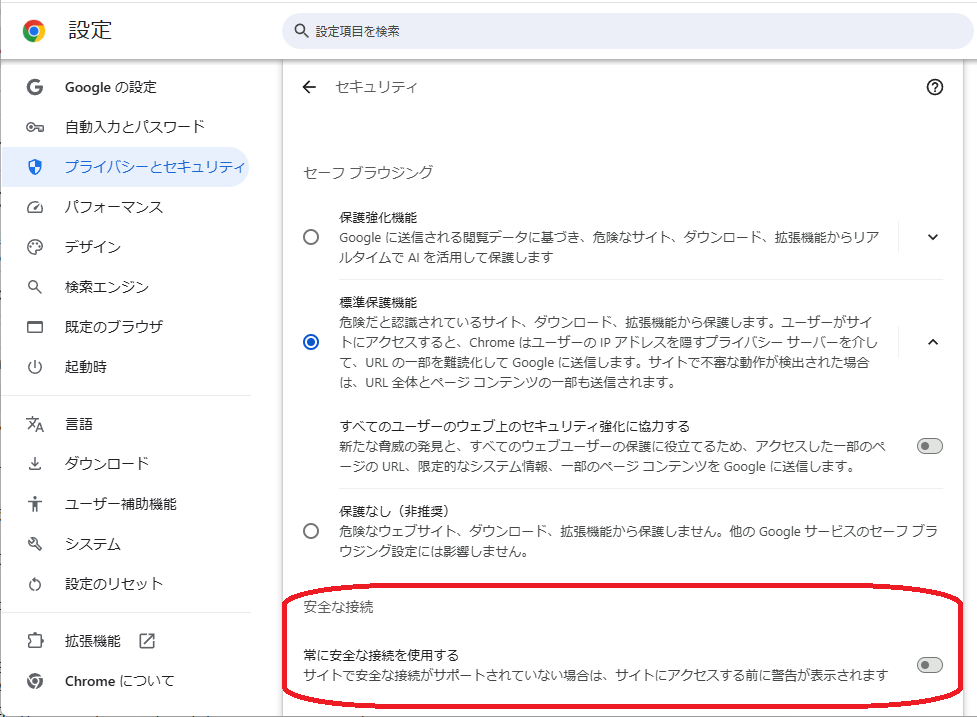This screenshot has width=977, height=717.
Task: Open 既定のブラウザ settings page
Action: click(x=126, y=327)
